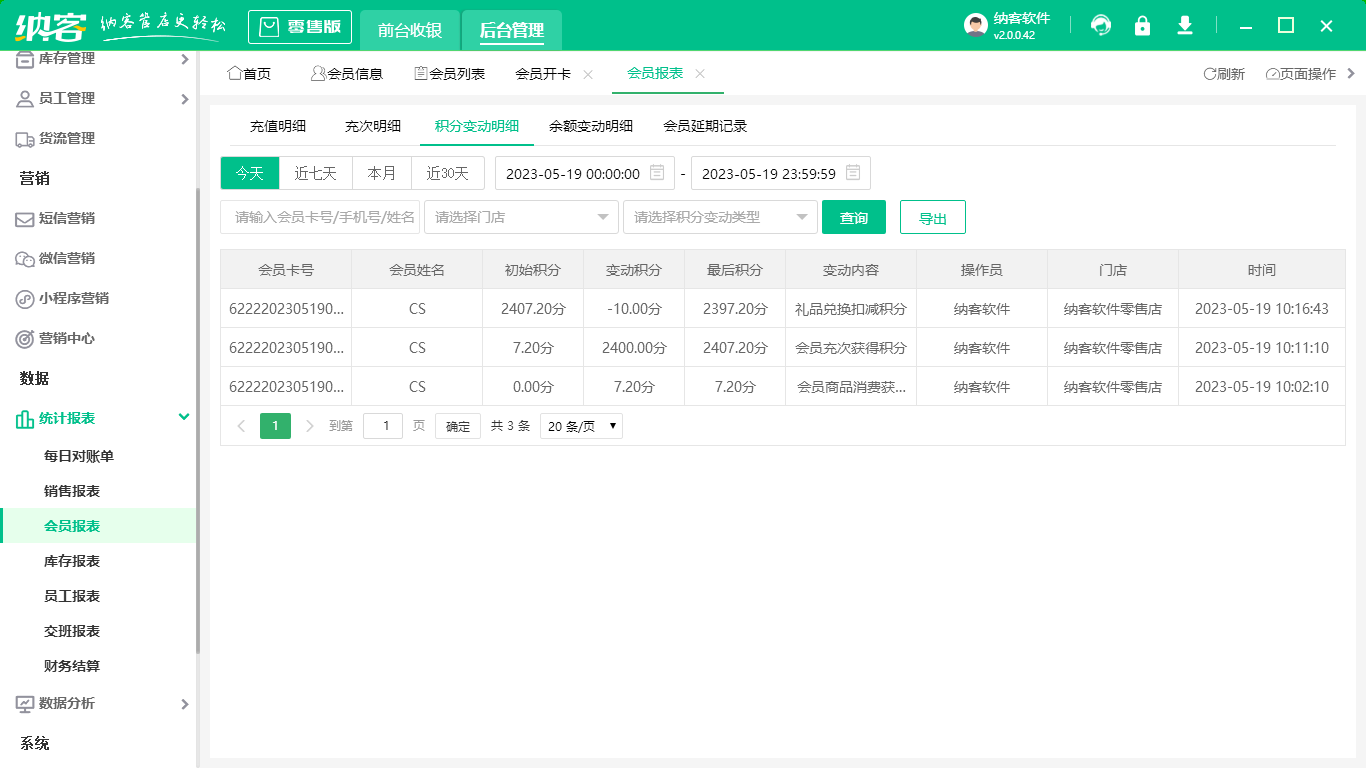
Task: Click the customer service headset icon
Action: click(1101, 26)
